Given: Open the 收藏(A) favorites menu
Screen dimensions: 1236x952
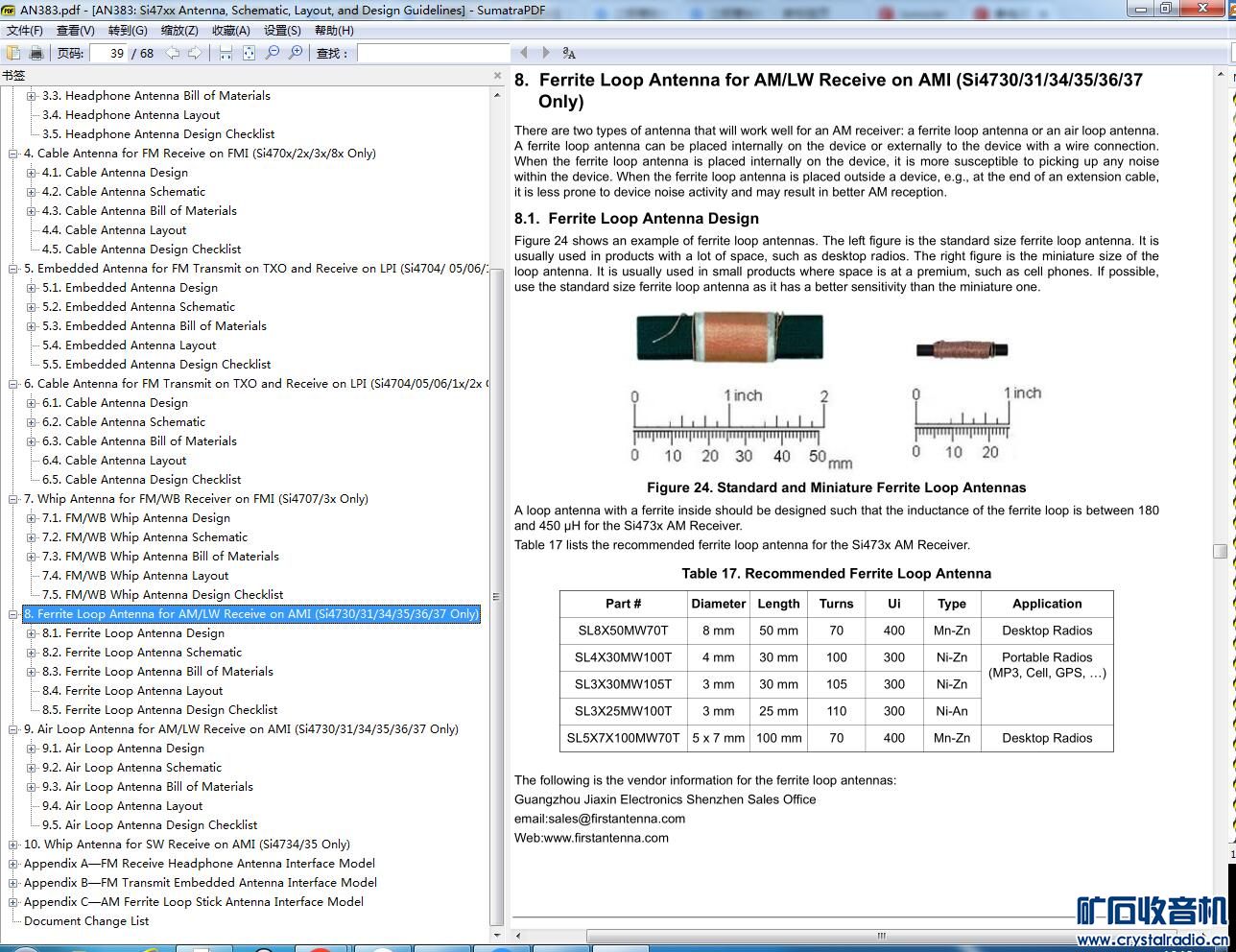Looking at the screenshot, I should 230,31.
